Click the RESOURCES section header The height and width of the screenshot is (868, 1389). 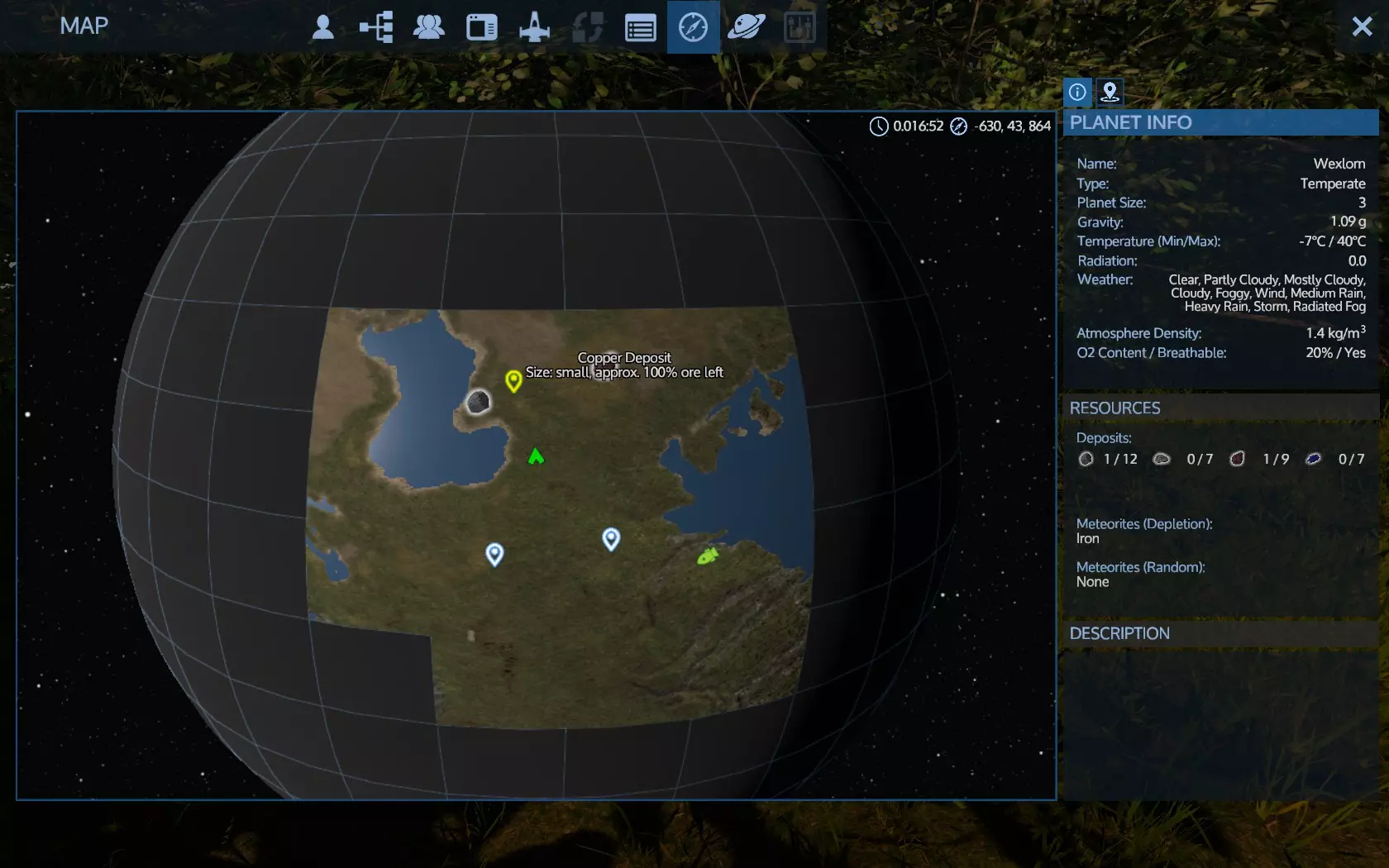1220,408
